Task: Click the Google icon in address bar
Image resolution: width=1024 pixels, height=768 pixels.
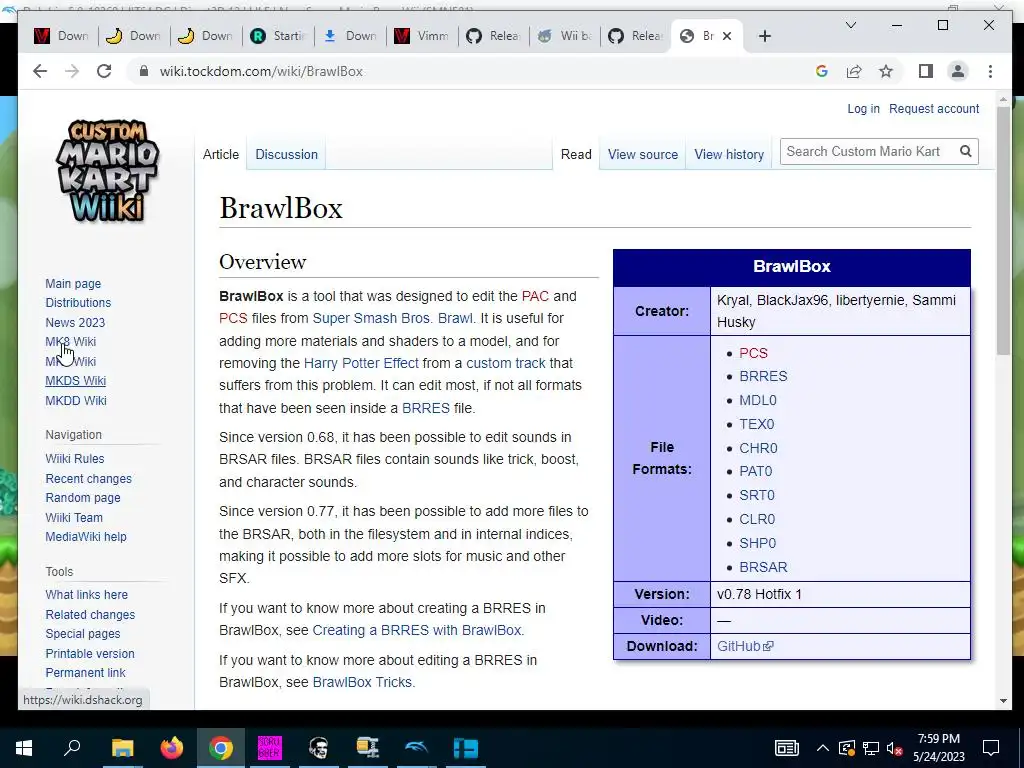Action: tap(822, 71)
